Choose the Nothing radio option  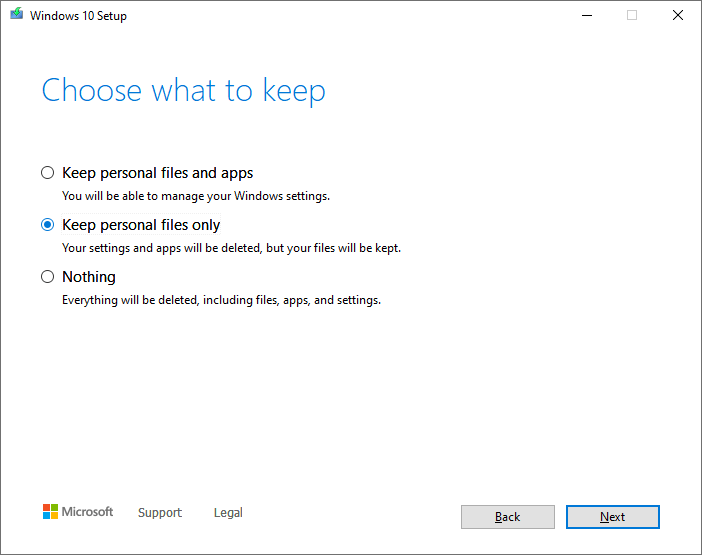(47, 277)
